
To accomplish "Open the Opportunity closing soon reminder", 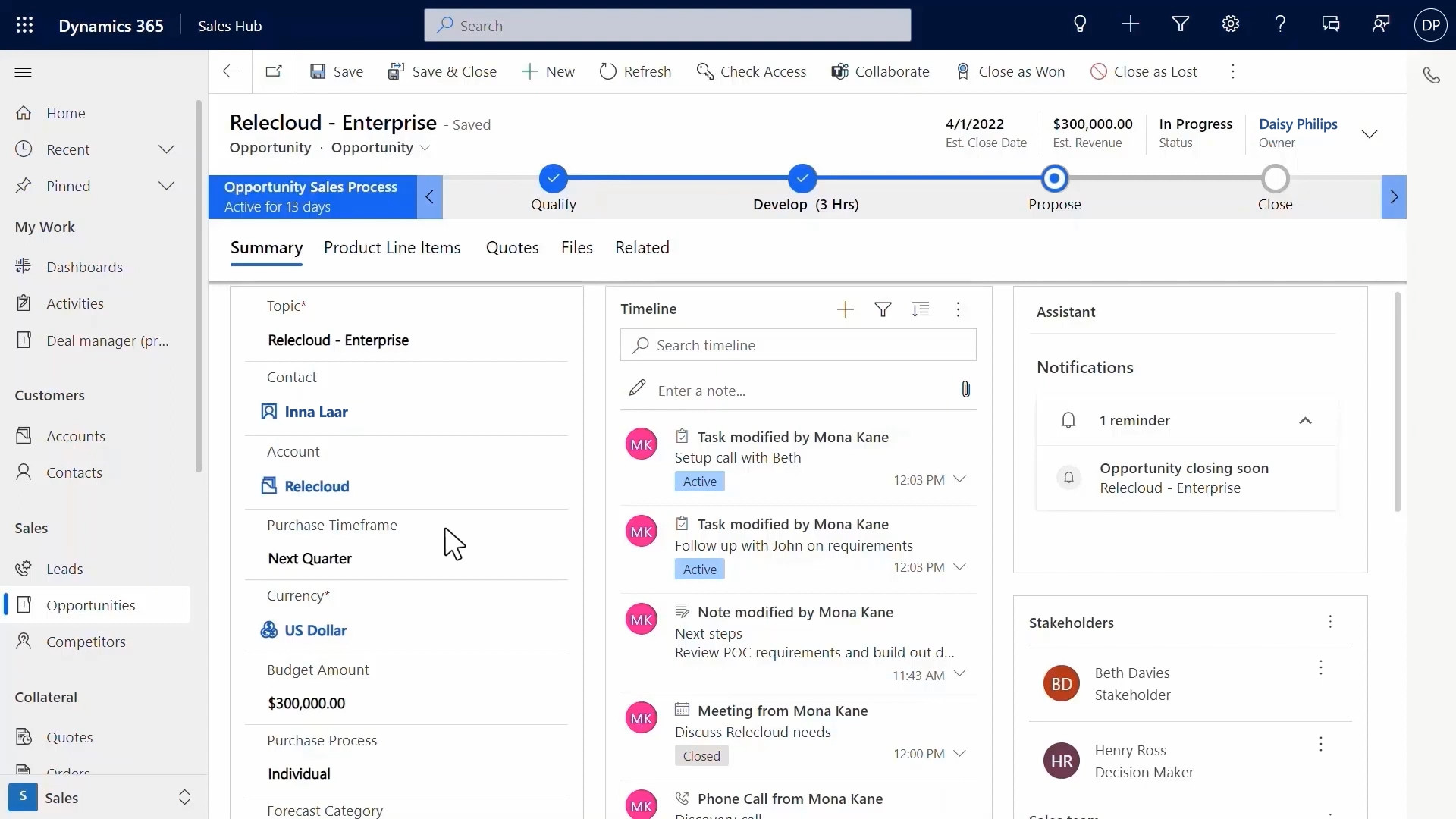I will [x=1186, y=478].
